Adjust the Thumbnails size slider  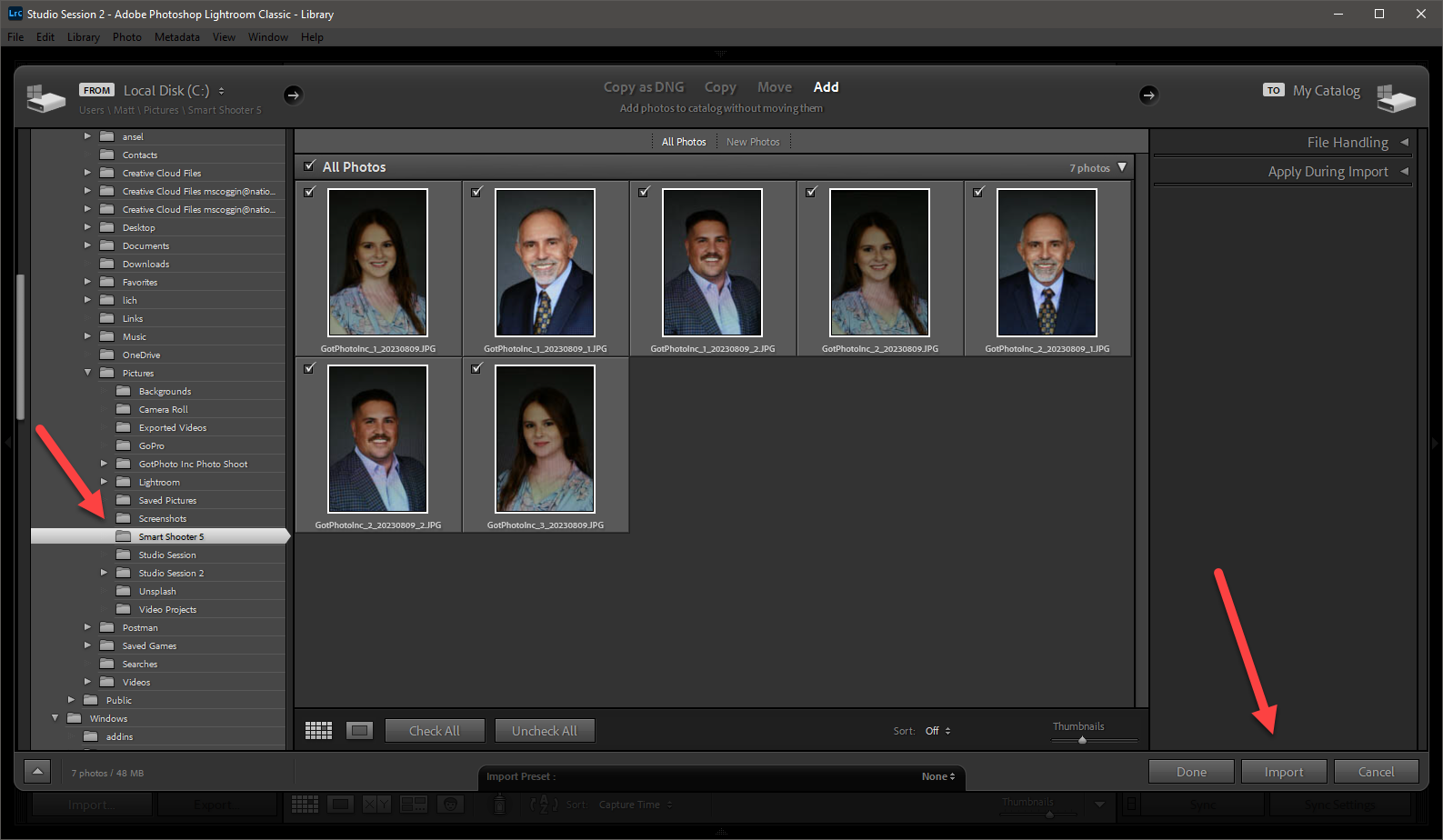coord(1082,740)
